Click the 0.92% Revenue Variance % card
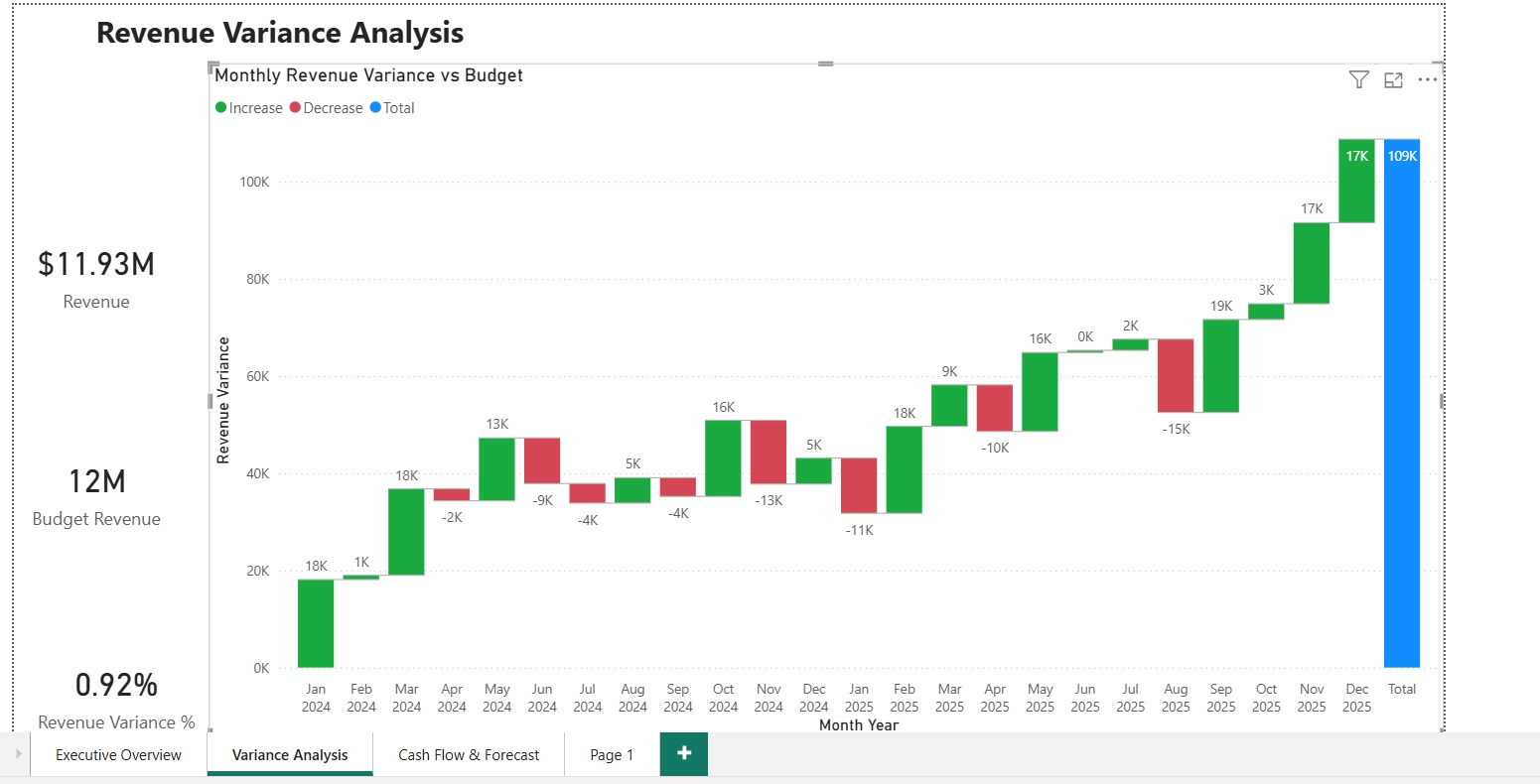The height and width of the screenshot is (784, 1540). (116, 695)
